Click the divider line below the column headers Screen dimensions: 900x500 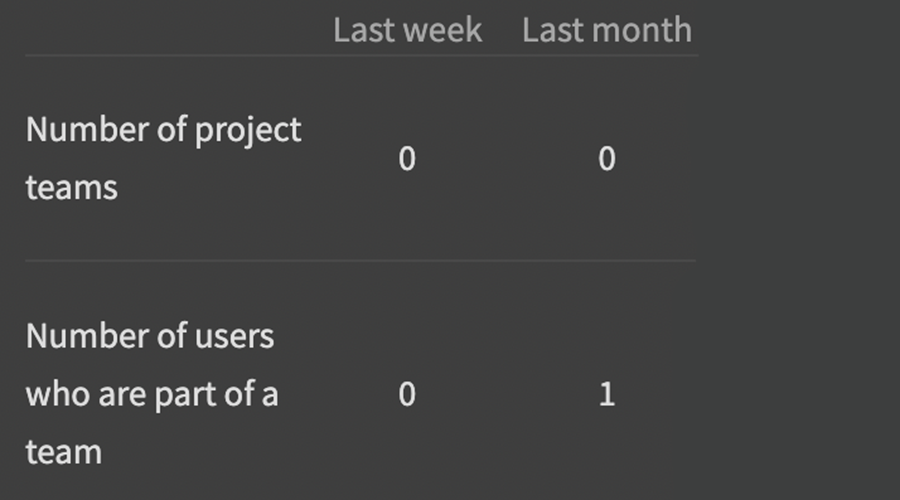(360, 55)
